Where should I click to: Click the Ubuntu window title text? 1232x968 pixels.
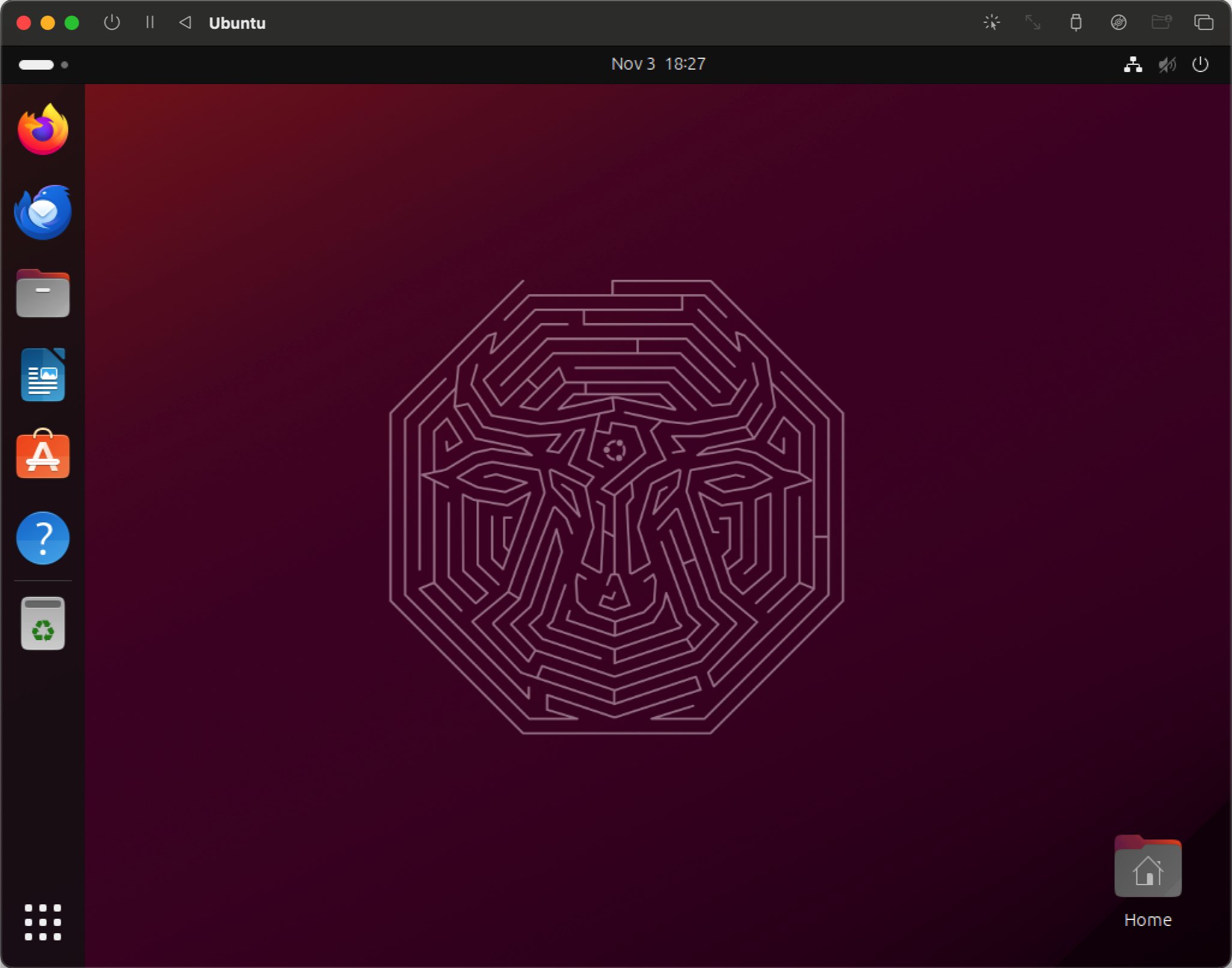coord(237,23)
